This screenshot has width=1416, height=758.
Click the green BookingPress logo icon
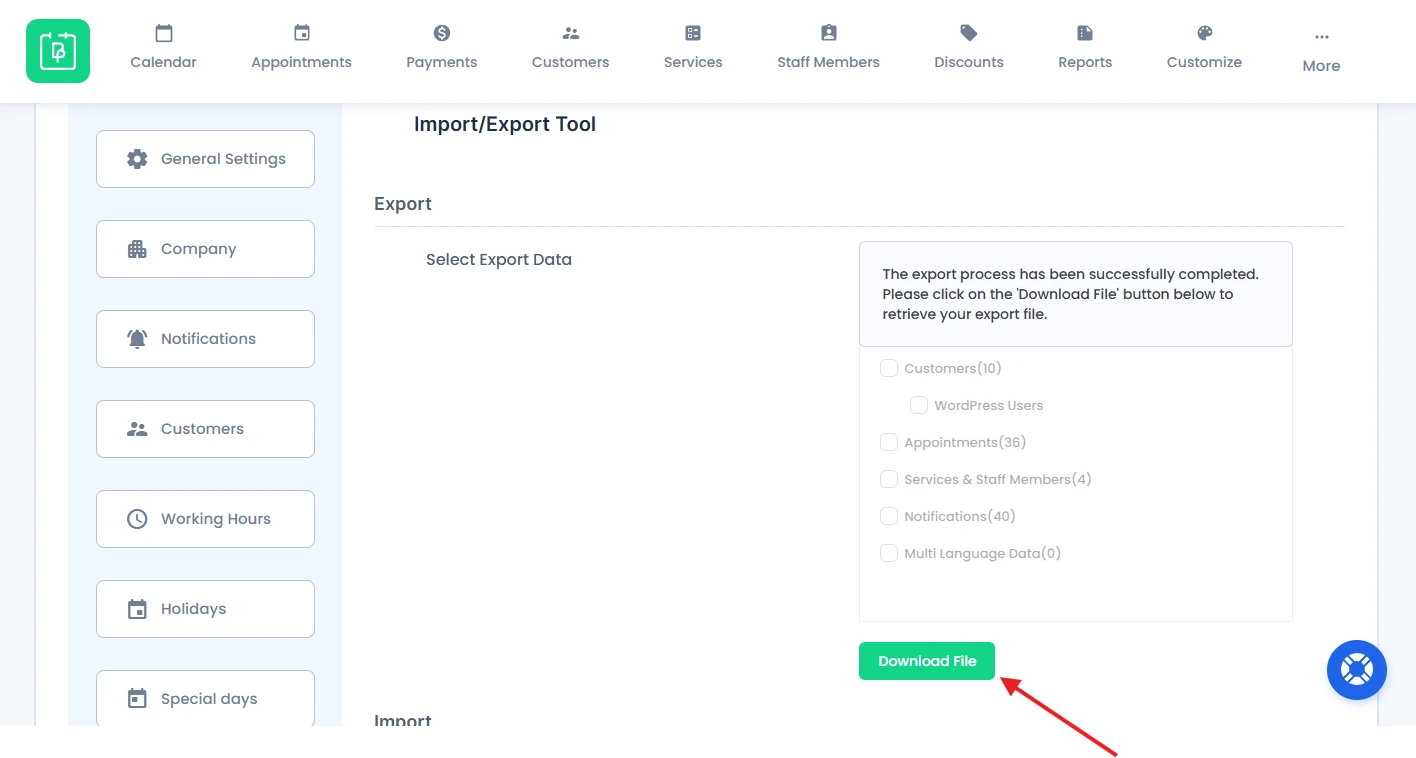coord(58,51)
